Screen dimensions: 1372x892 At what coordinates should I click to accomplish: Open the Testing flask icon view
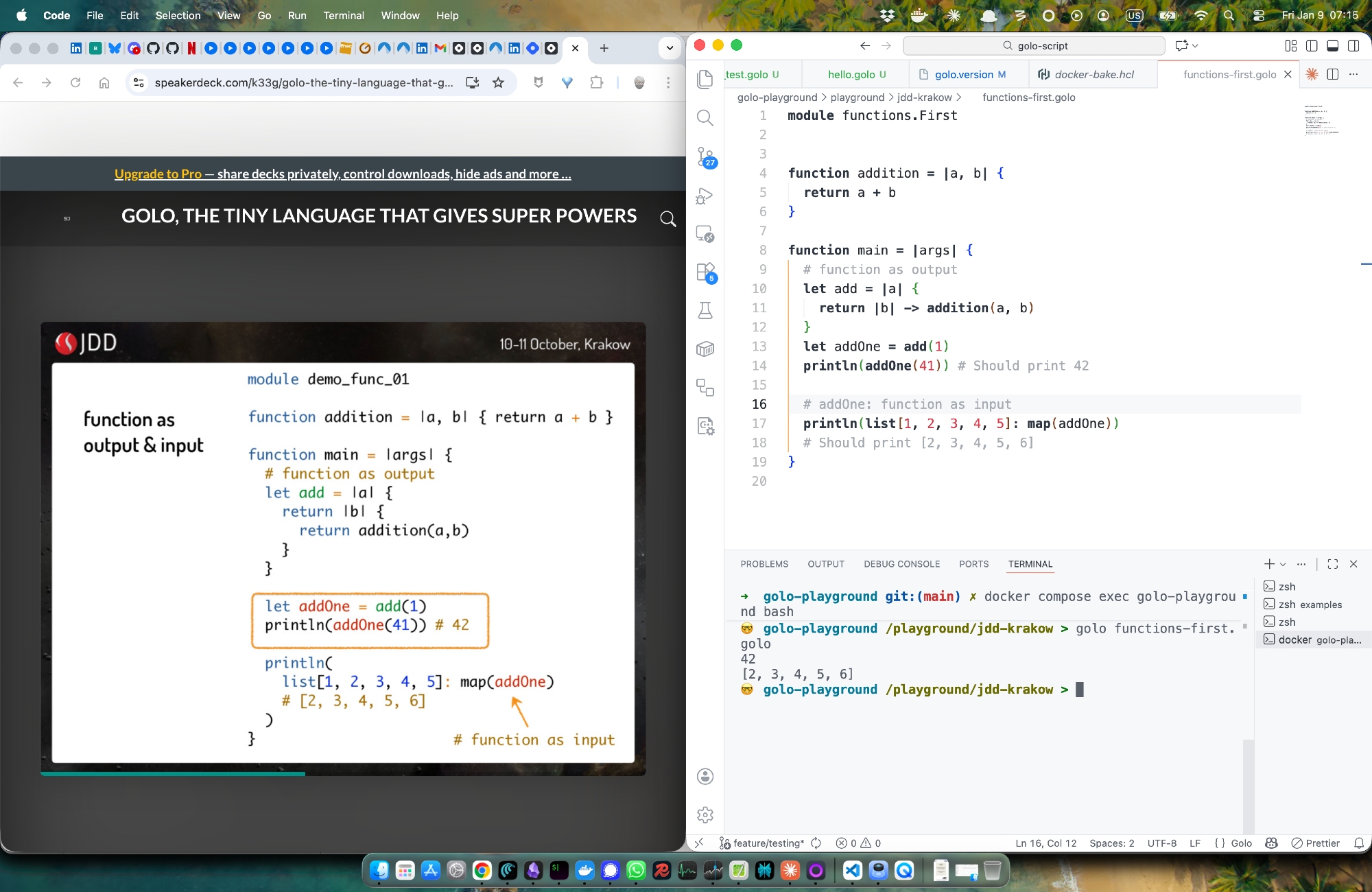point(705,311)
